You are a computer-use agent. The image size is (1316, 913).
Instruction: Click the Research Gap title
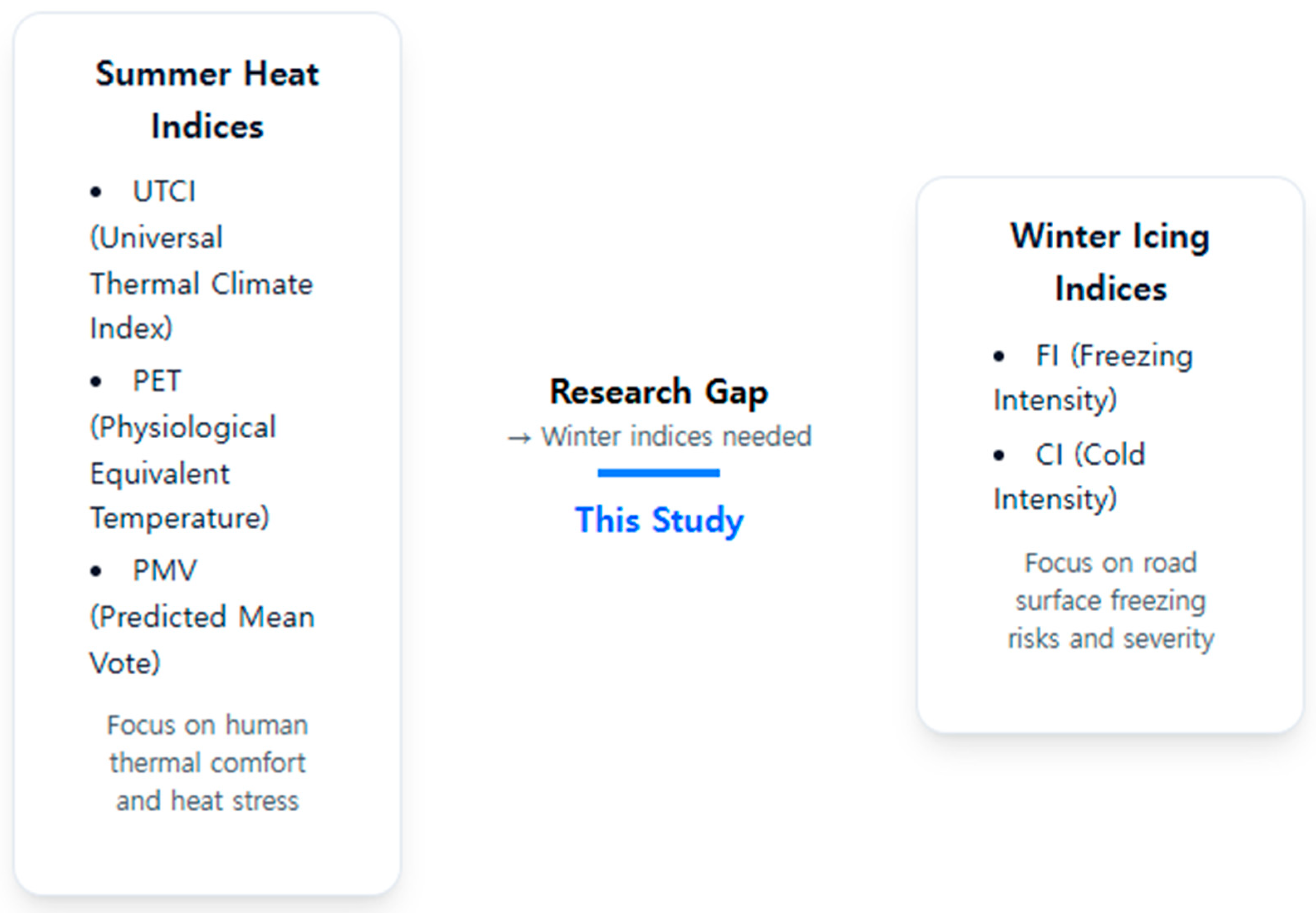(658, 393)
